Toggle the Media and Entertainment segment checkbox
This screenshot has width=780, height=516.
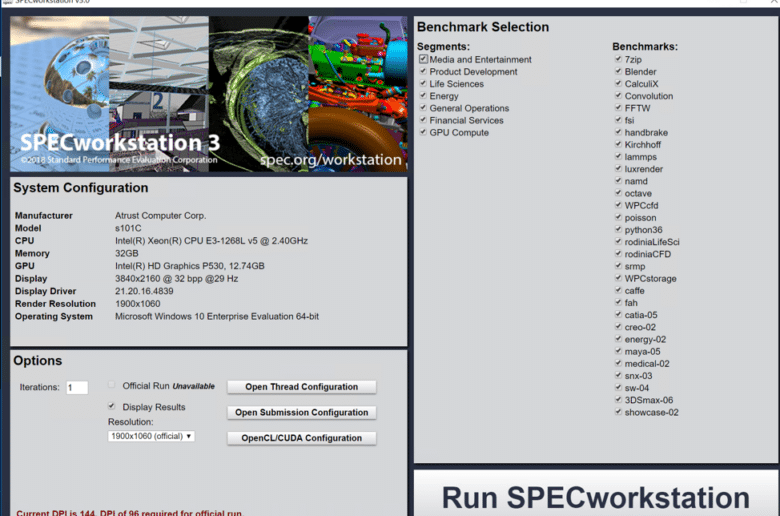point(423,59)
